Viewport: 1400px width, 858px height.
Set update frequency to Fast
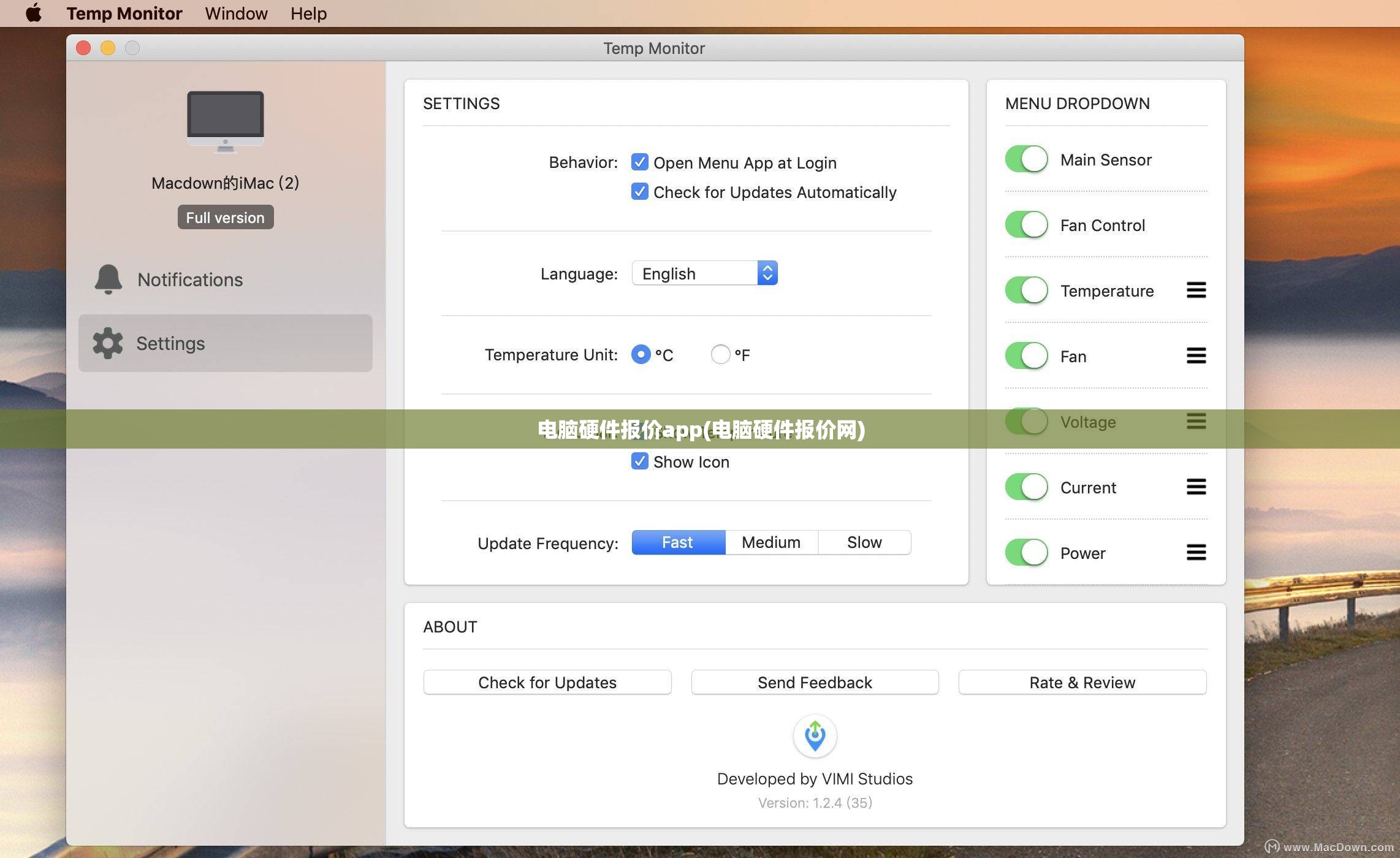(678, 542)
